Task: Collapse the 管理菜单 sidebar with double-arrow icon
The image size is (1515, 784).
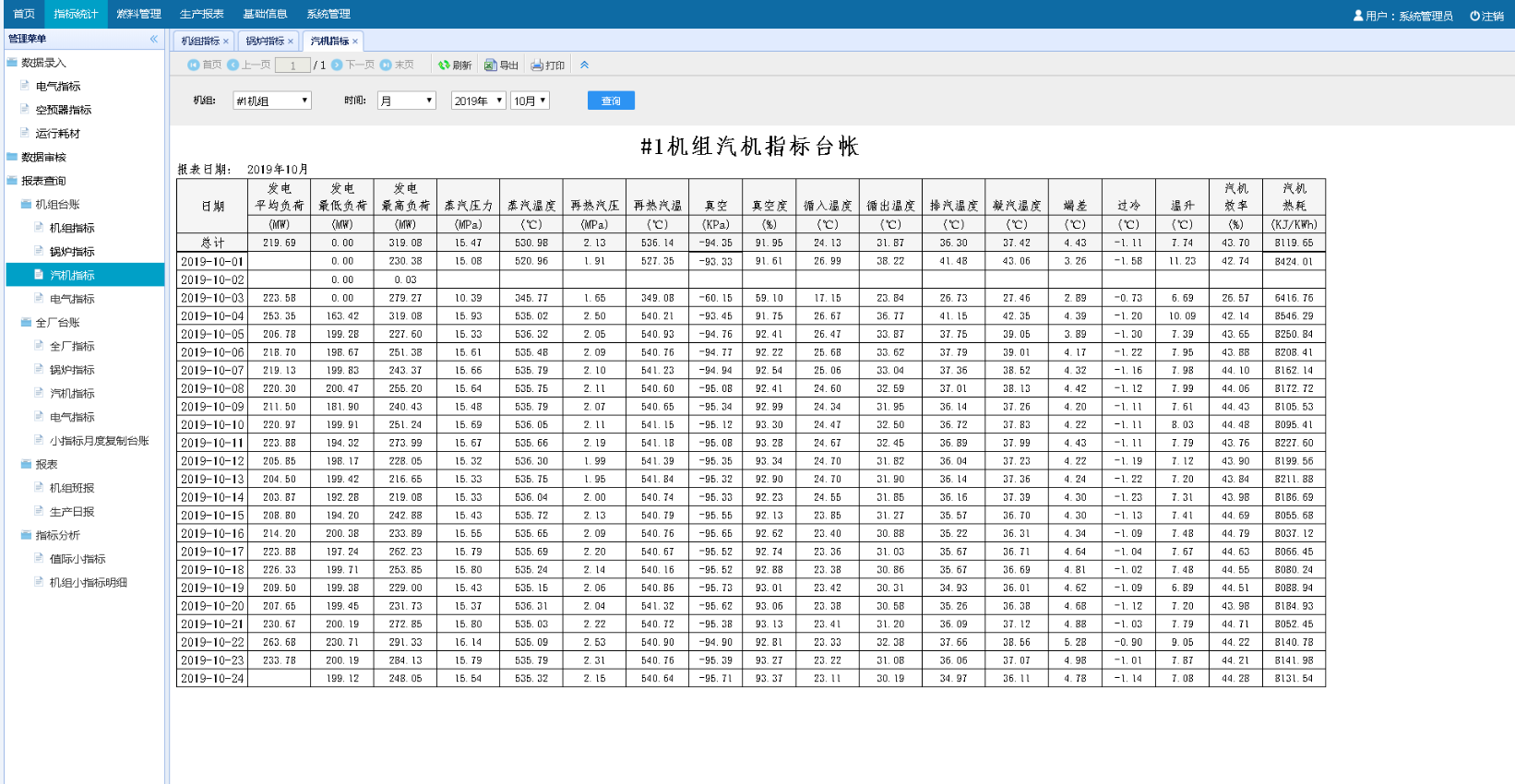Action: click(154, 39)
